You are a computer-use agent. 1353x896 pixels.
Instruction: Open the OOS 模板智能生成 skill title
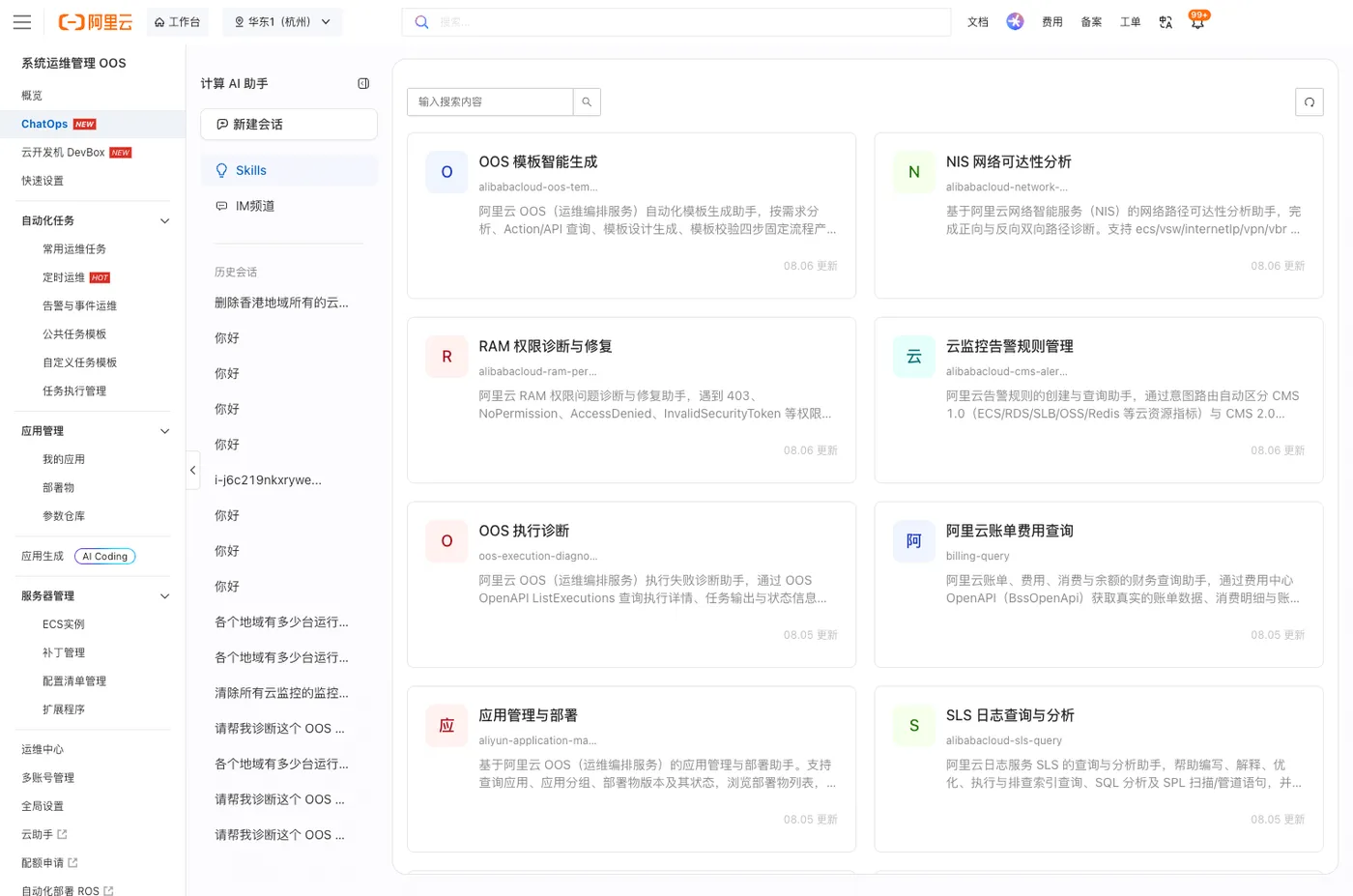[x=538, y=161]
